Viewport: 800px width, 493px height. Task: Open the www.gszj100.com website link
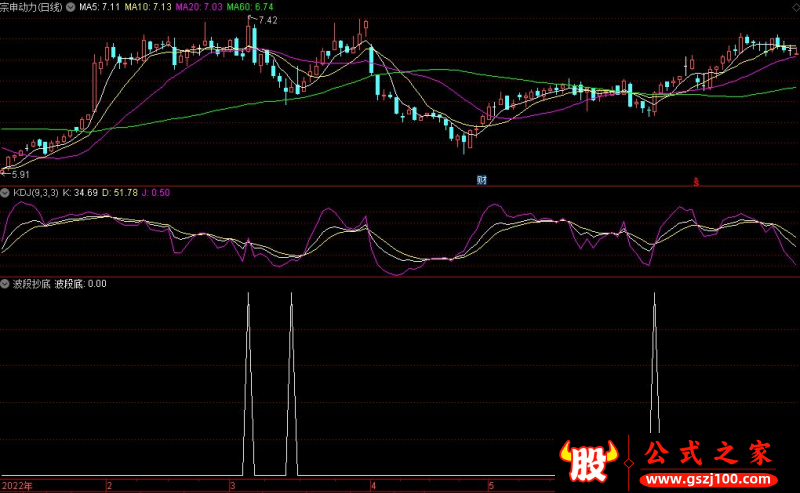click(711, 481)
